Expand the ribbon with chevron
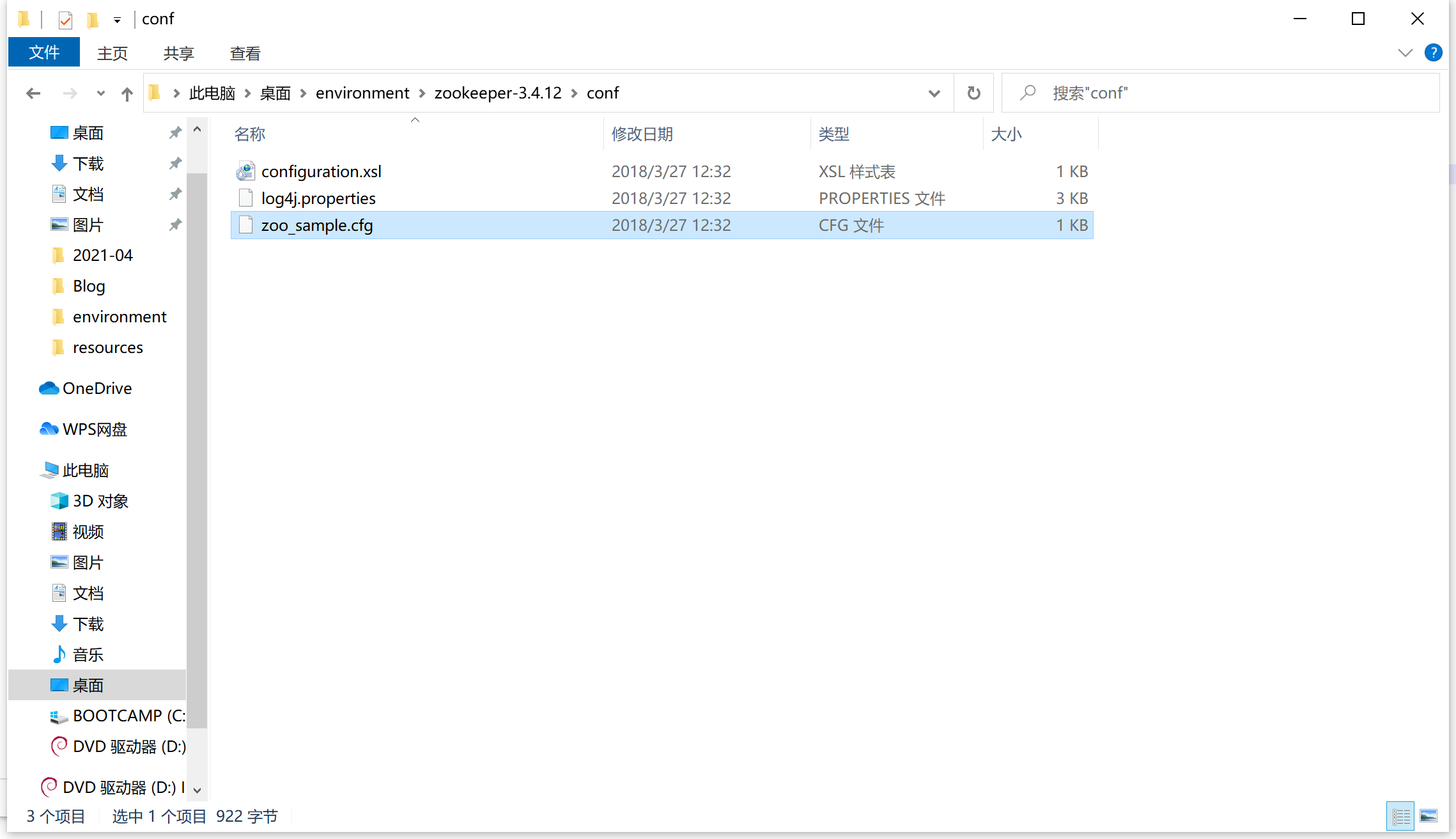 [x=1405, y=52]
